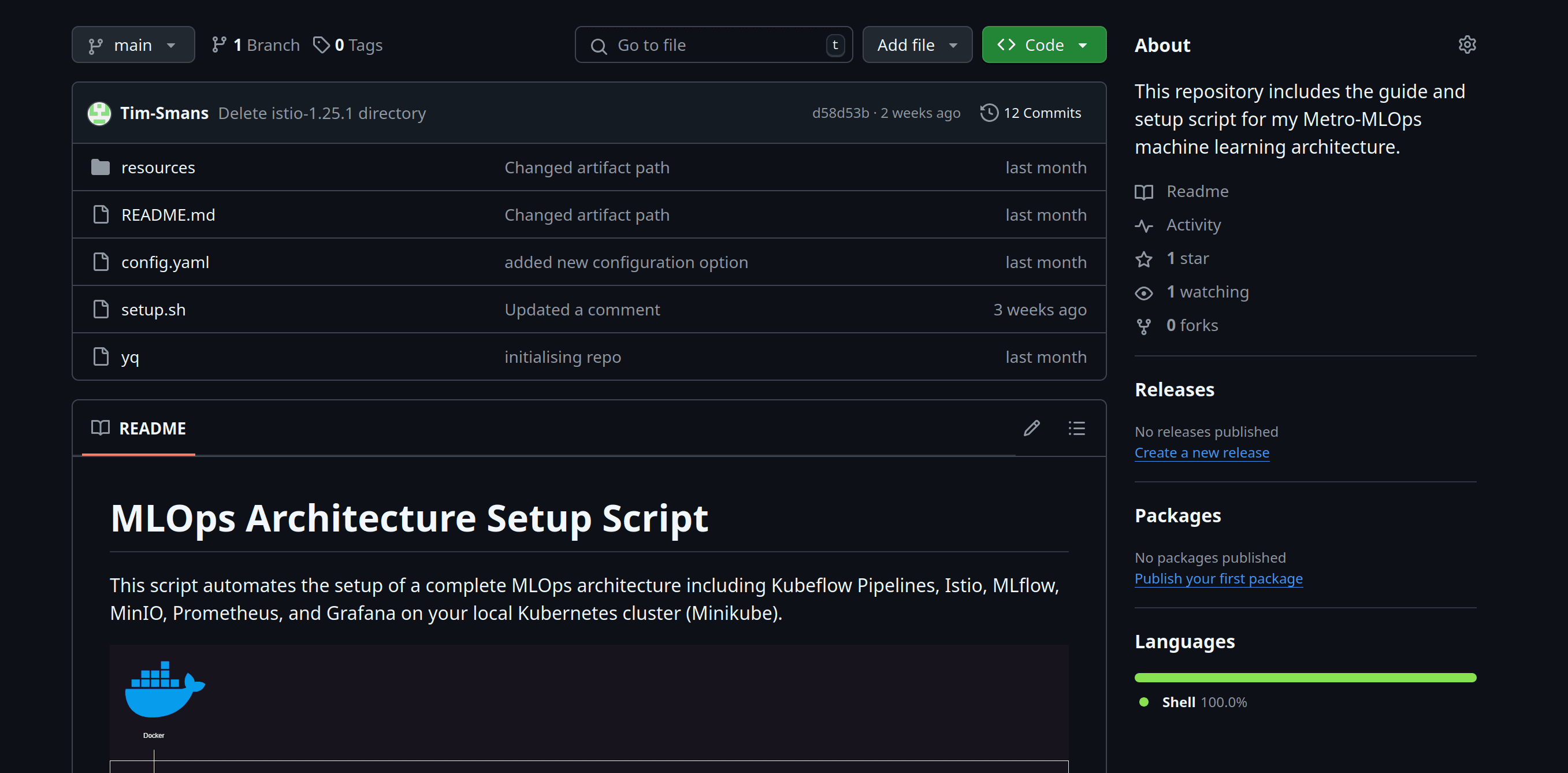Click the About settings gear icon
This screenshot has height=773, width=1568.
(x=1466, y=45)
